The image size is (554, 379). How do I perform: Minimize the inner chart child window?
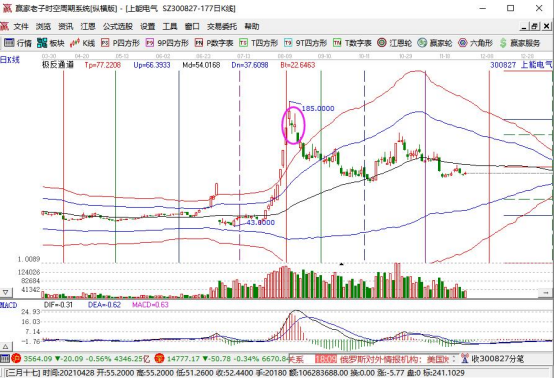click(x=524, y=26)
